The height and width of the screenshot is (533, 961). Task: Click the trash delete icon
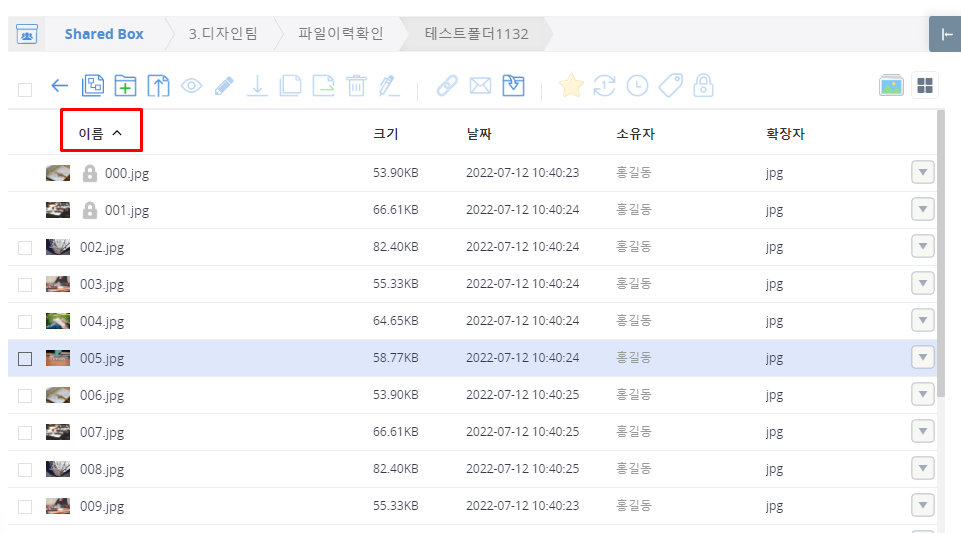tap(356, 86)
